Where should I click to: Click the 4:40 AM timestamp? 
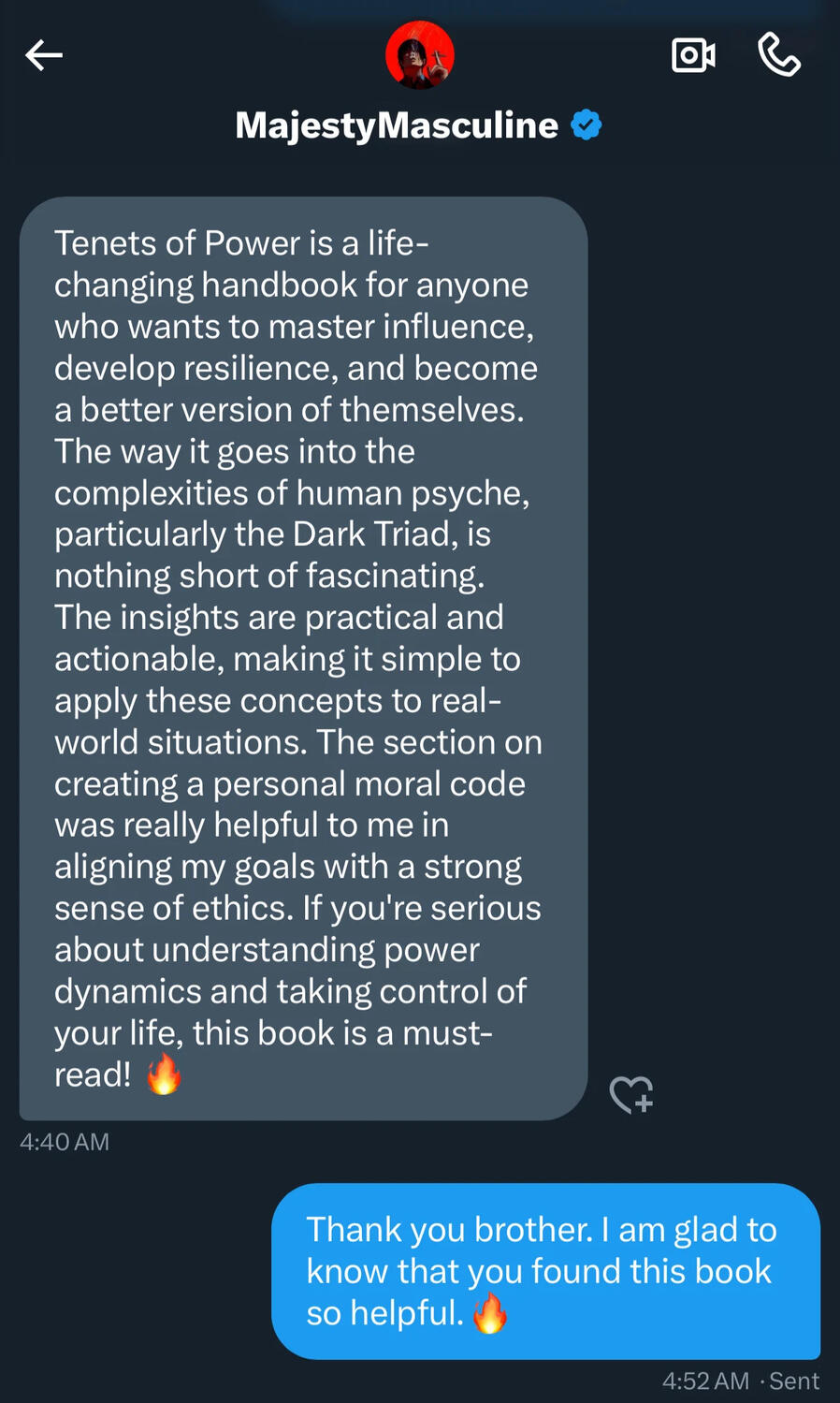[65, 1142]
